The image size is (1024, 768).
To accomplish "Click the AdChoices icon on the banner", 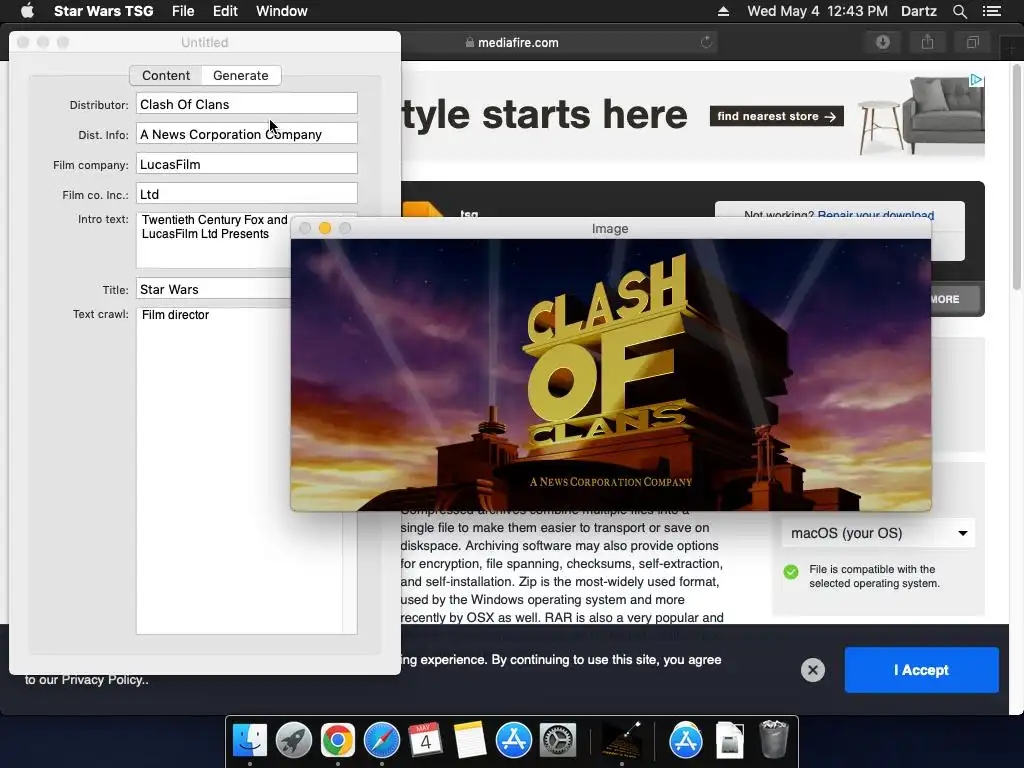I will 976,80.
